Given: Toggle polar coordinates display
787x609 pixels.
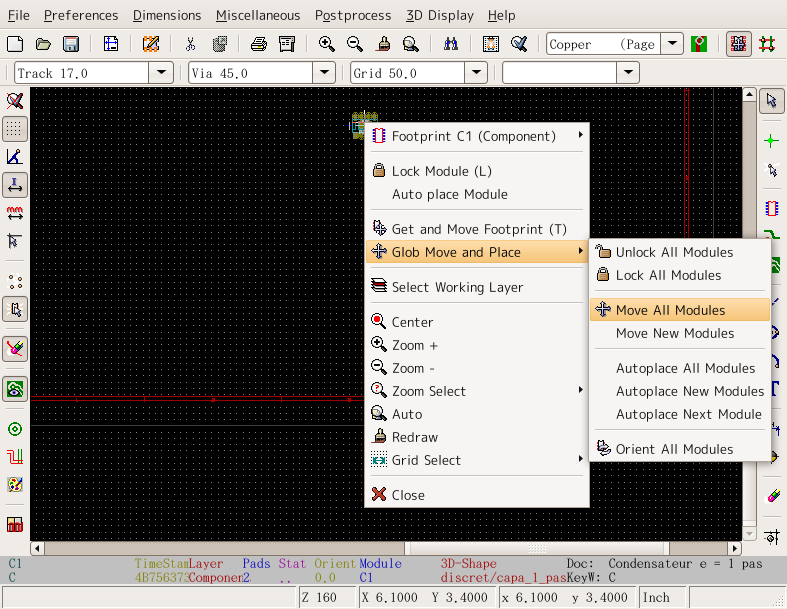Looking at the screenshot, I should [x=15, y=157].
